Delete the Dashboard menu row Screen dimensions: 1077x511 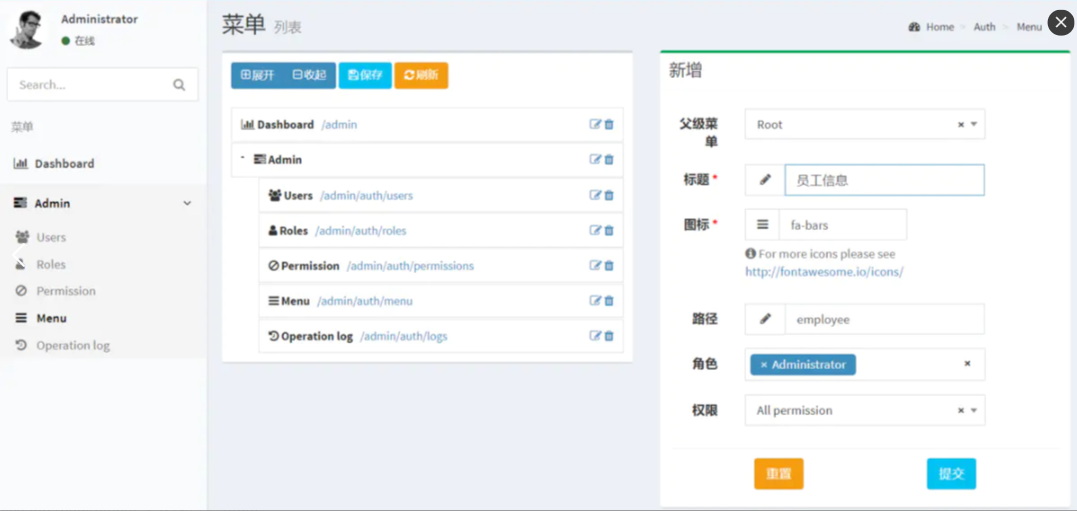[609, 124]
